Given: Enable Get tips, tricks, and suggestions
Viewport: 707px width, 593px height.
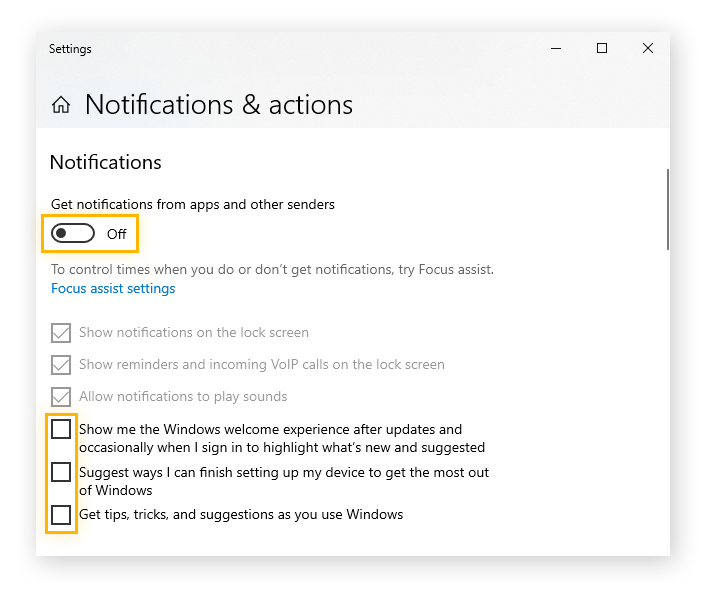Looking at the screenshot, I should (x=61, y=515).
